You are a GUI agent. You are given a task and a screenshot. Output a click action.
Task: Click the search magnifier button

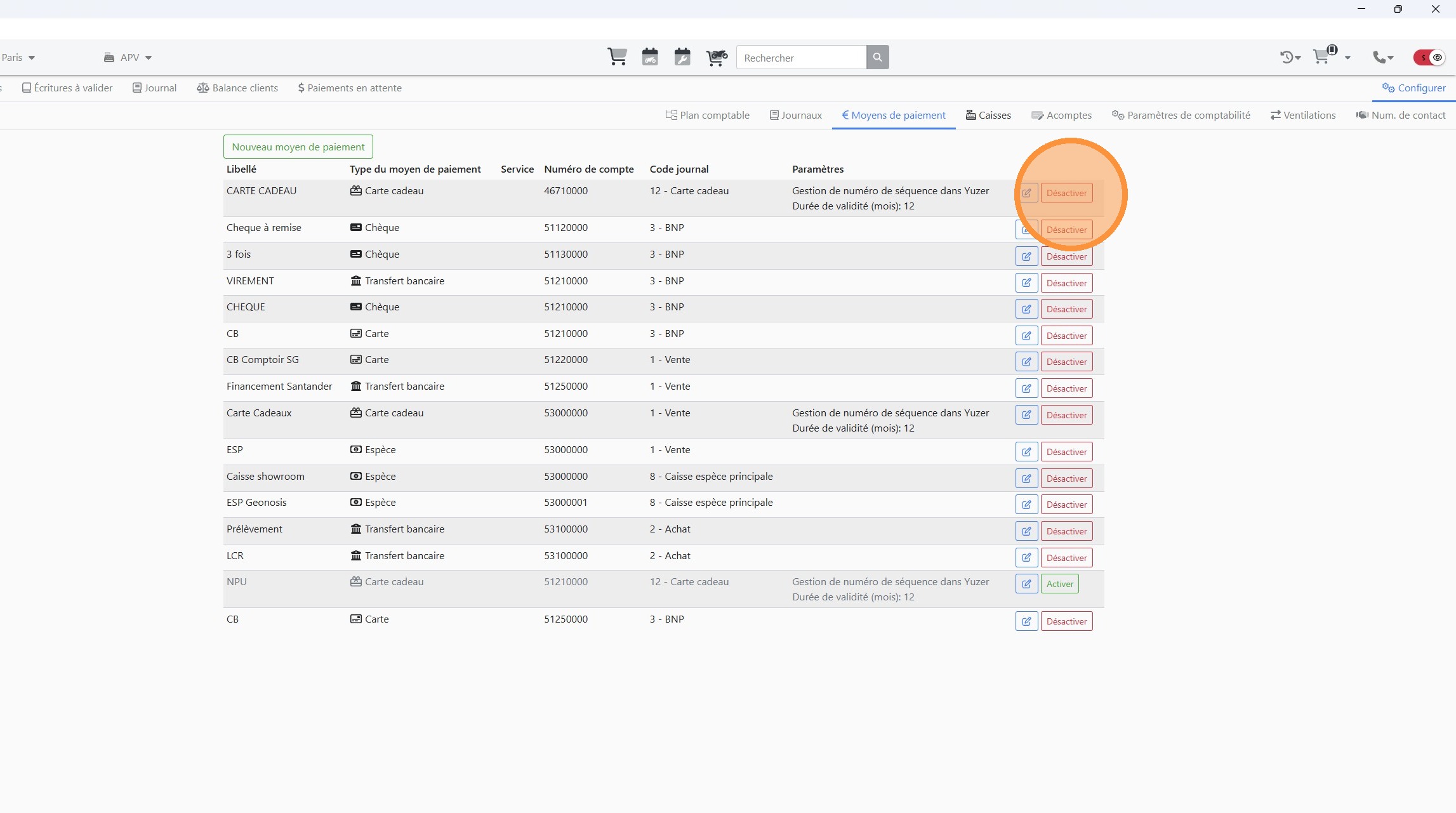pos(877,57)
